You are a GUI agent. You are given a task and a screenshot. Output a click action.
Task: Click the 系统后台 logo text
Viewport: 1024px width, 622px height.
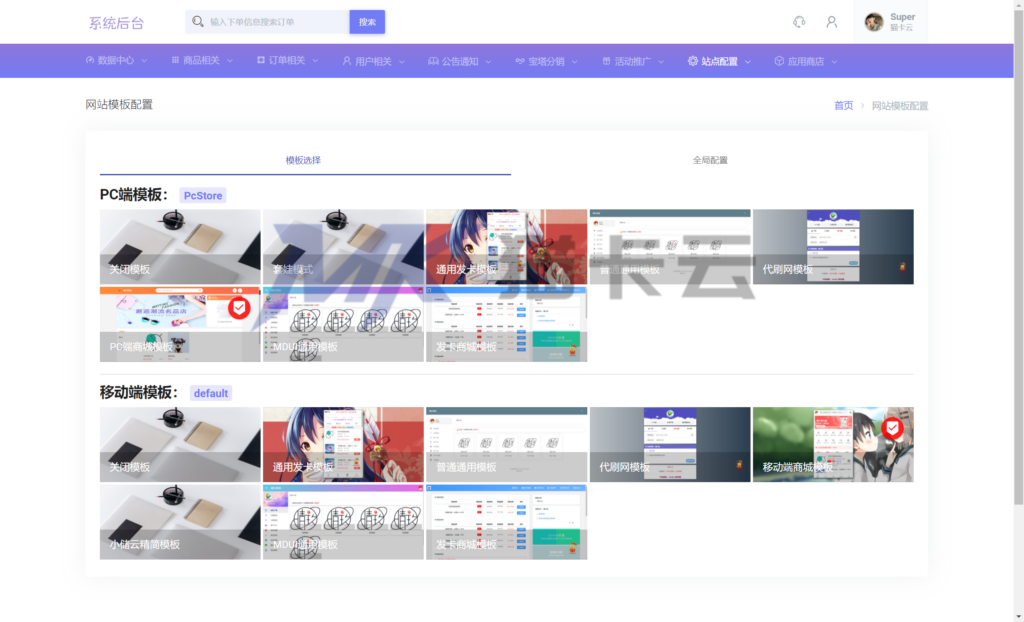(x=116, y=23)
